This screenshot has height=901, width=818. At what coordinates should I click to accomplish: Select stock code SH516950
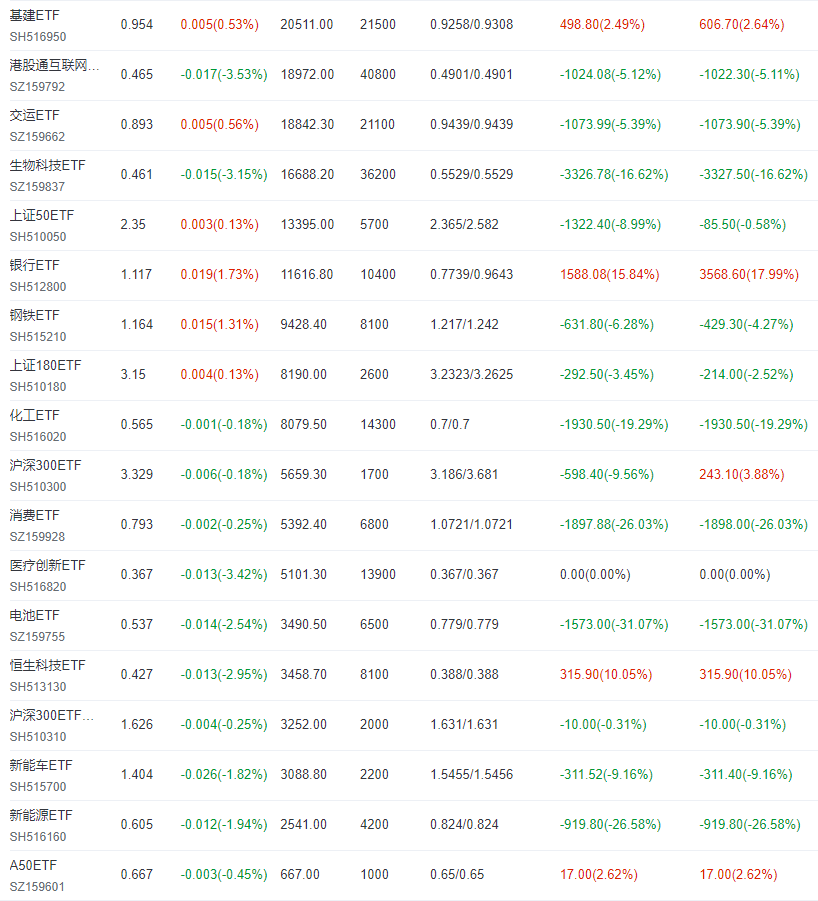coord(38,37)
